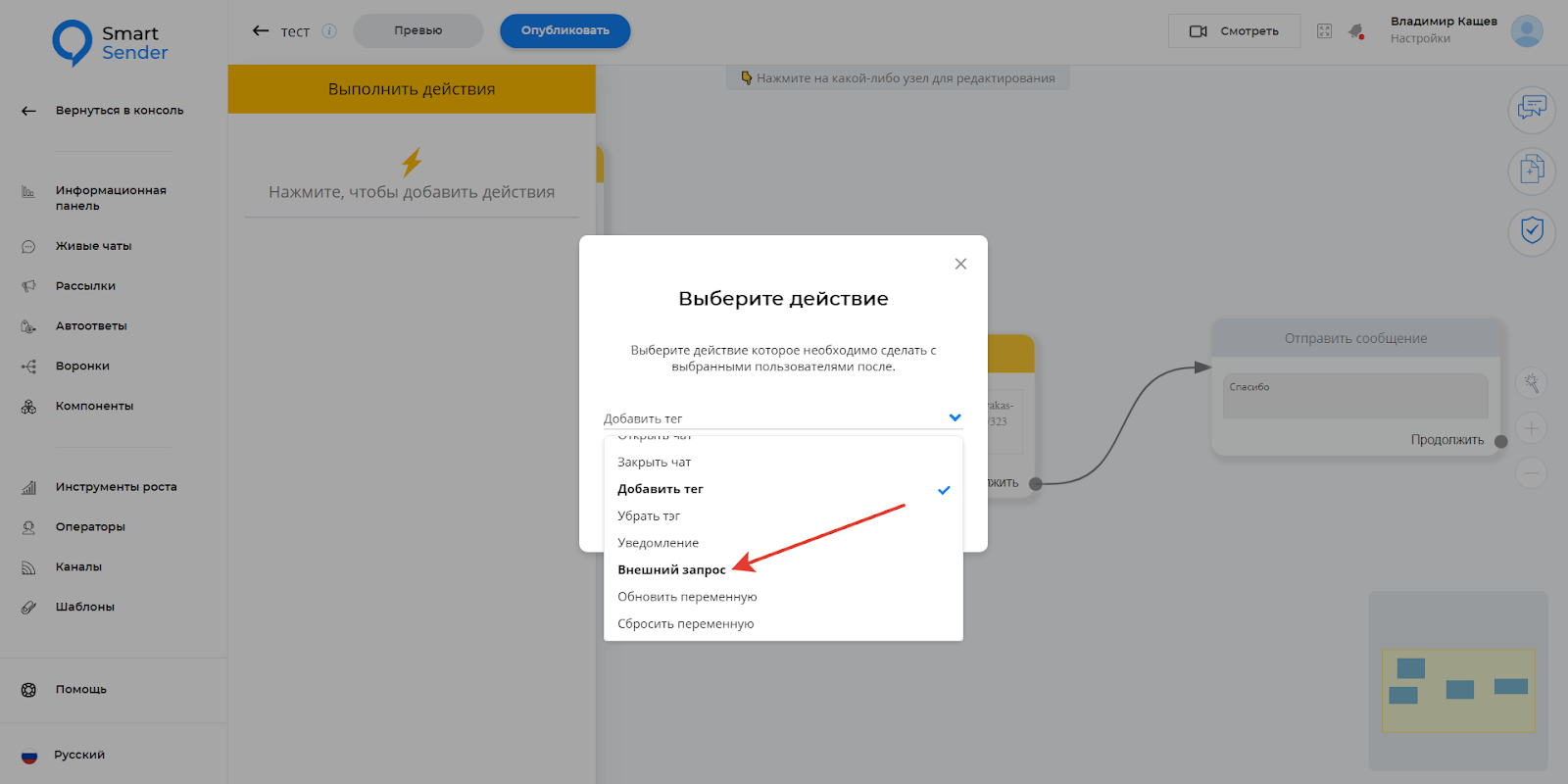Image resolution: width=1568 pixels, height=784 pixels.
Task: Open the chat bubbles icon on right
Action: (1531, 108)
